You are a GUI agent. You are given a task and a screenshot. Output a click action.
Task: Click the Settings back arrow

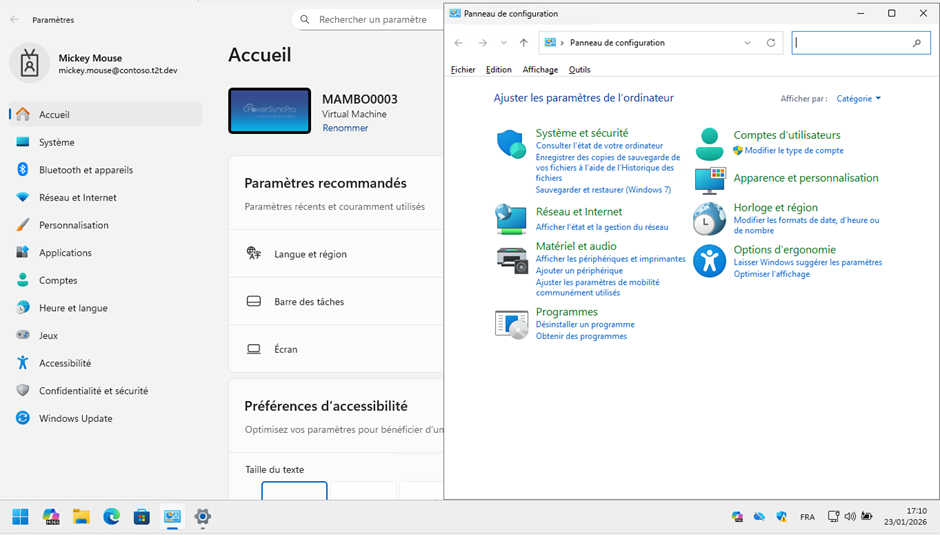[x=14, y=20]
